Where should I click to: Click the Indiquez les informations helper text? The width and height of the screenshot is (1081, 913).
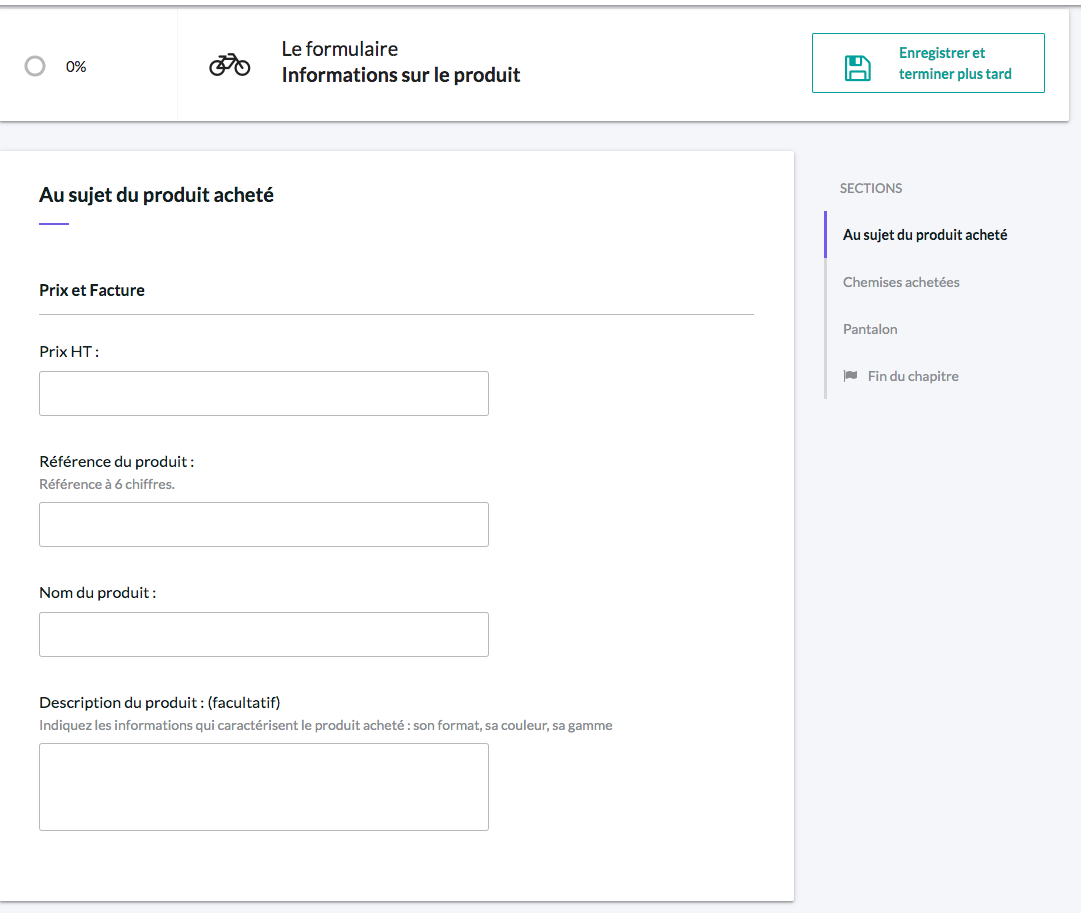coord(325,725)
